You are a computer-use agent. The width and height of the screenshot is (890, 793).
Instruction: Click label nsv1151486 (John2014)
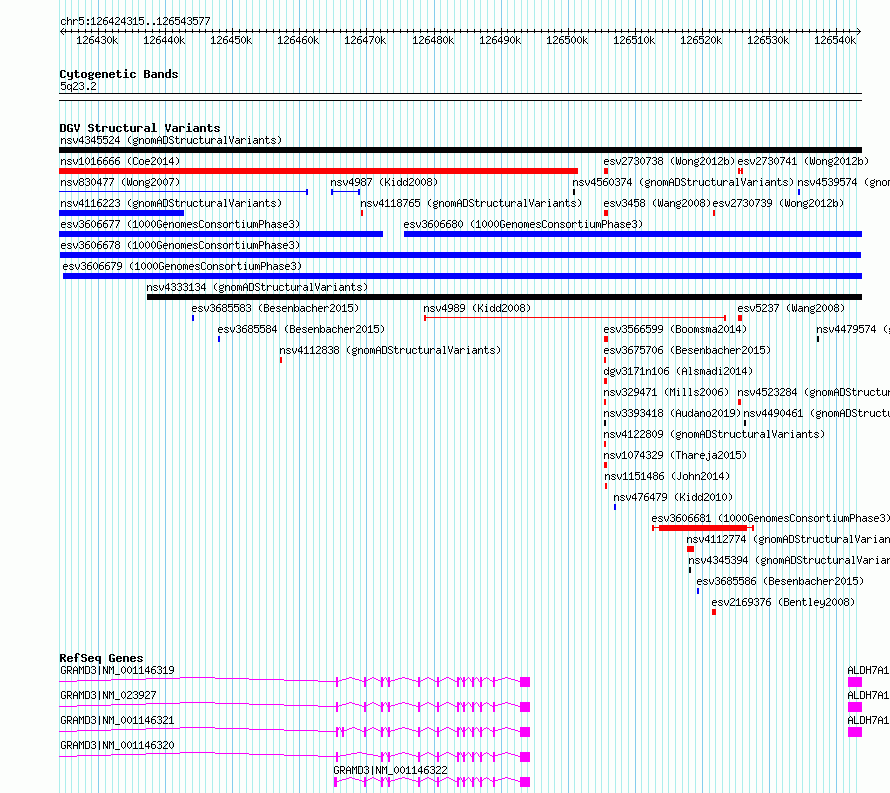point(667,476)
